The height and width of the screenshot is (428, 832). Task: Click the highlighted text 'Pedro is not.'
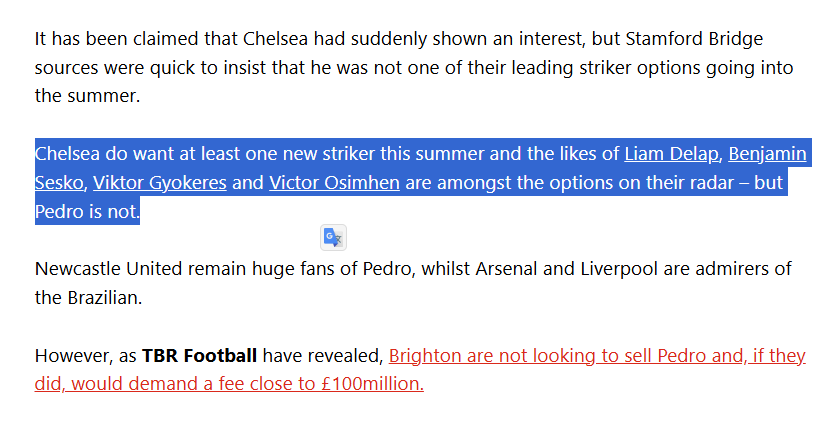pyautogui.click(x=88, y=212)
